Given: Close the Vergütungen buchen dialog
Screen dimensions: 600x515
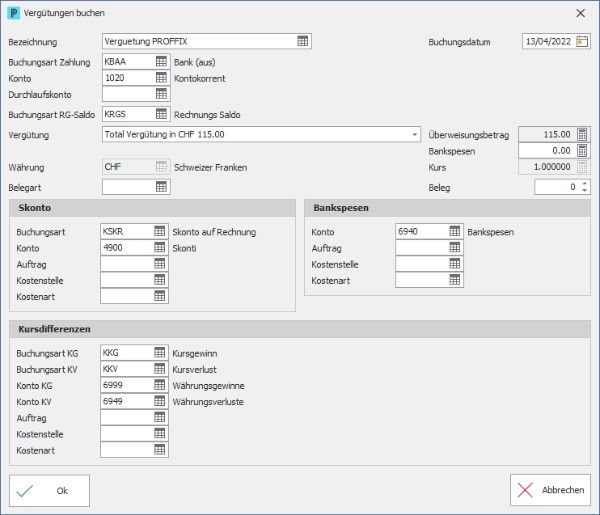Looking at the screenshot, I should click(x=580, y=13).
